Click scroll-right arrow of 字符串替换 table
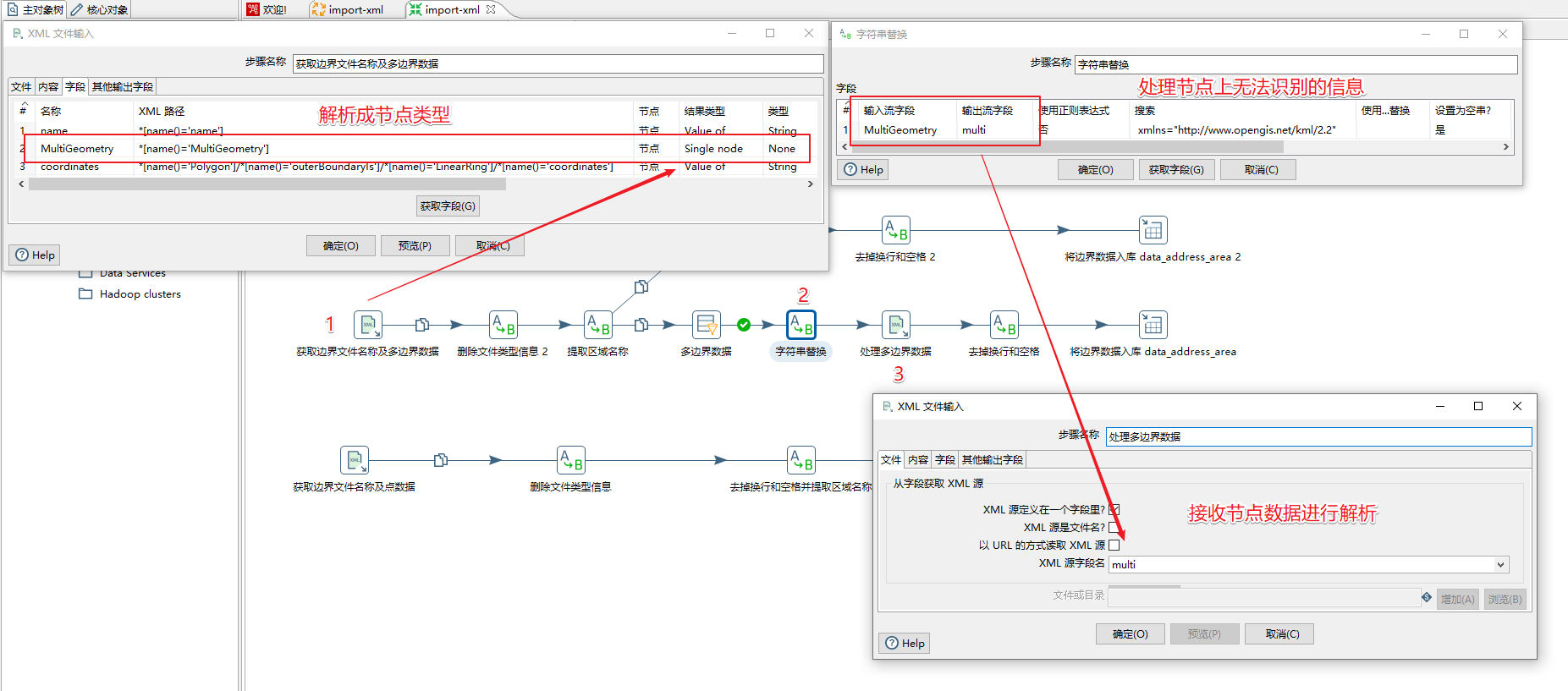Screen dimensions: 1568x691 tap(1505, 146)
